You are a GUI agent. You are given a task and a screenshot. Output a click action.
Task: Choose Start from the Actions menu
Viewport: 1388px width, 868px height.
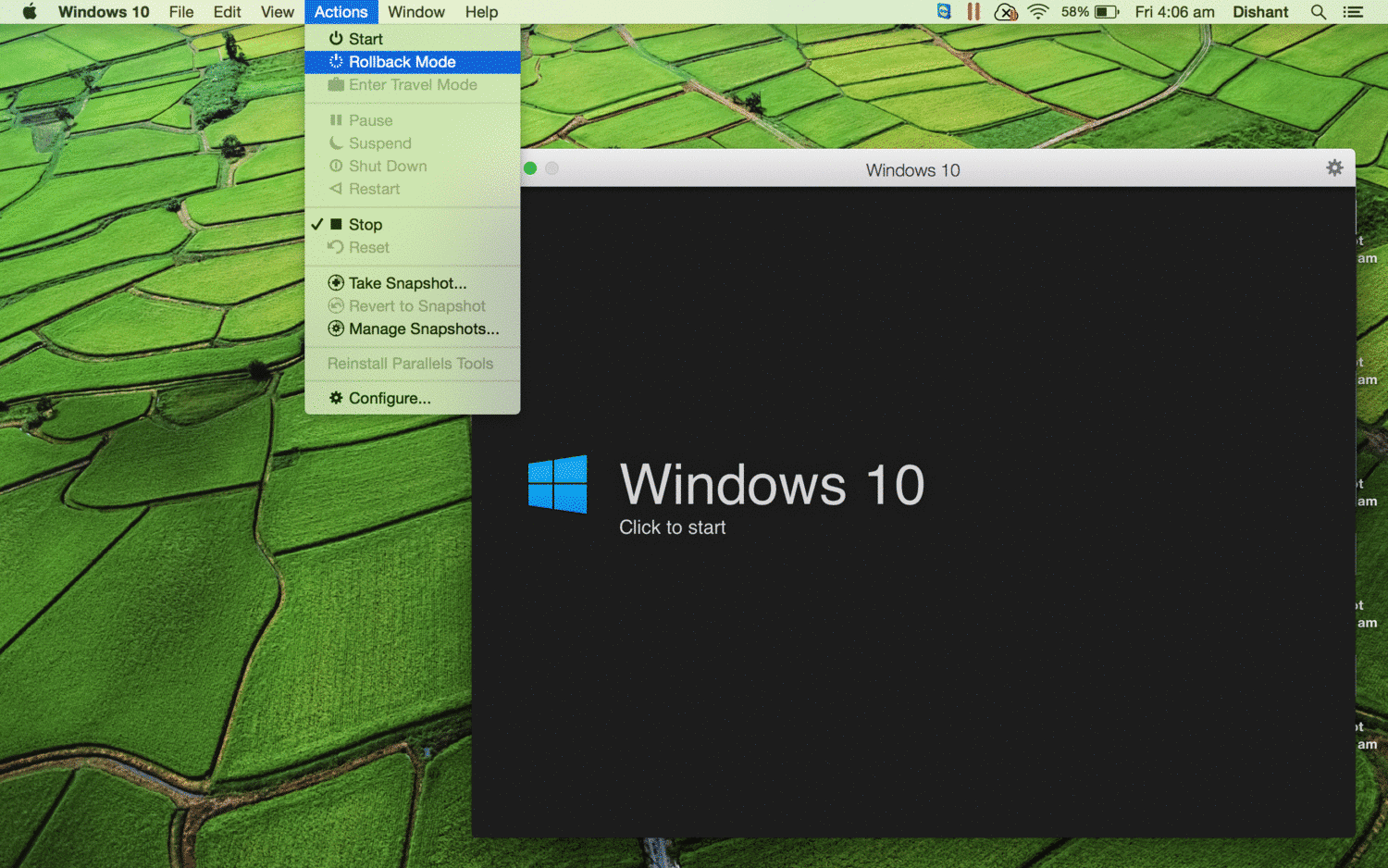413,39
